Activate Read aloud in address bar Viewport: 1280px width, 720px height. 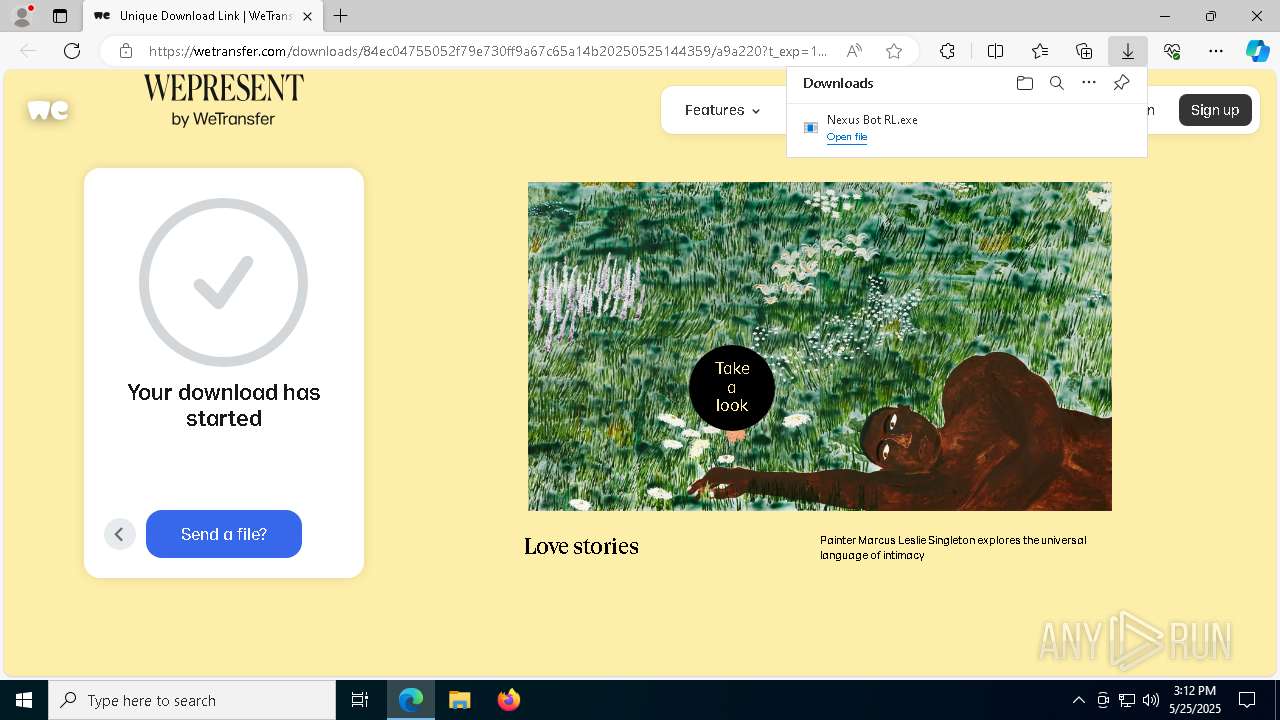coord(854,51)
